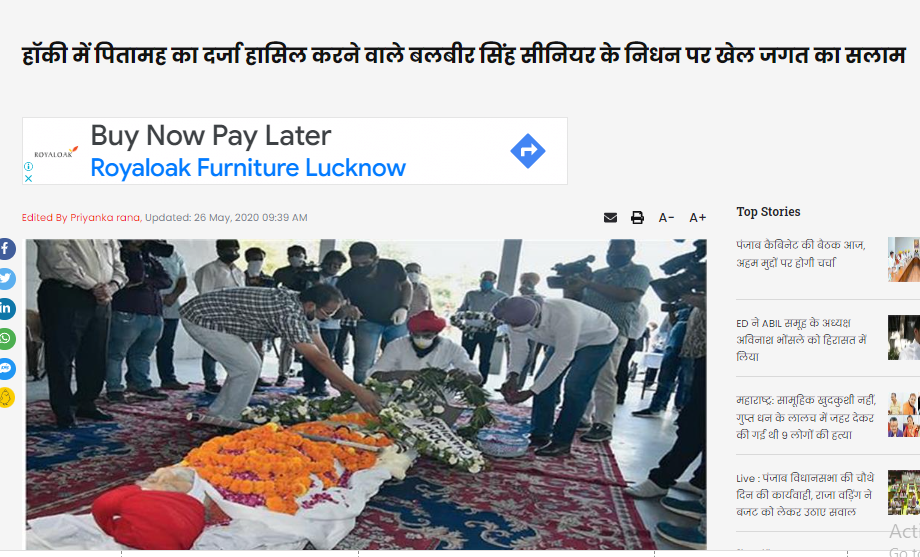Open Royaloak Furniture Lucknow ad link
The height and width of the screenshot is (557, 920).
point(248,168)
